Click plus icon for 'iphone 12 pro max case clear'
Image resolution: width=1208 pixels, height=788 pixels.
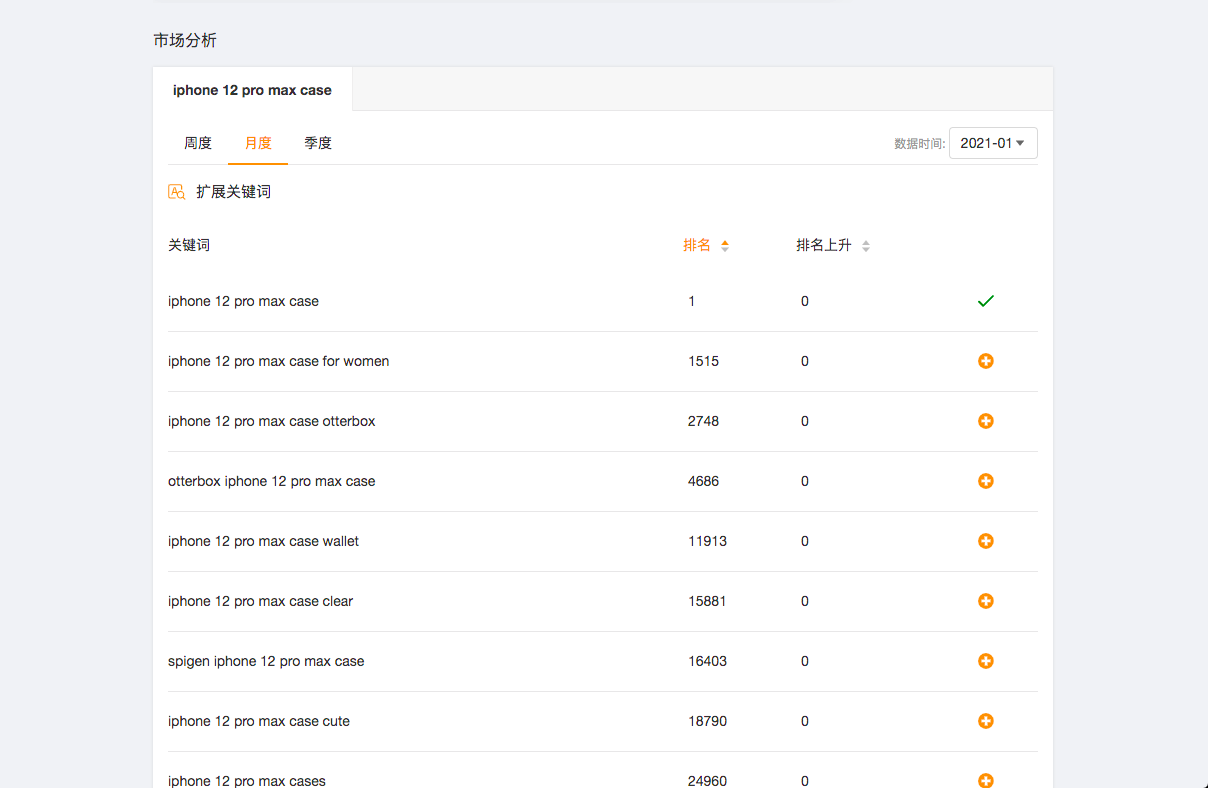[x=985, y=601]
